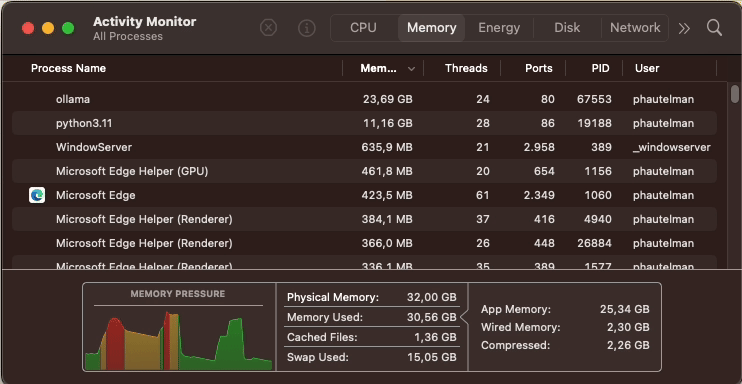Screen dimensions: 742x384
Task: Select the ollama process row
Action: click(x=364, y=99)
